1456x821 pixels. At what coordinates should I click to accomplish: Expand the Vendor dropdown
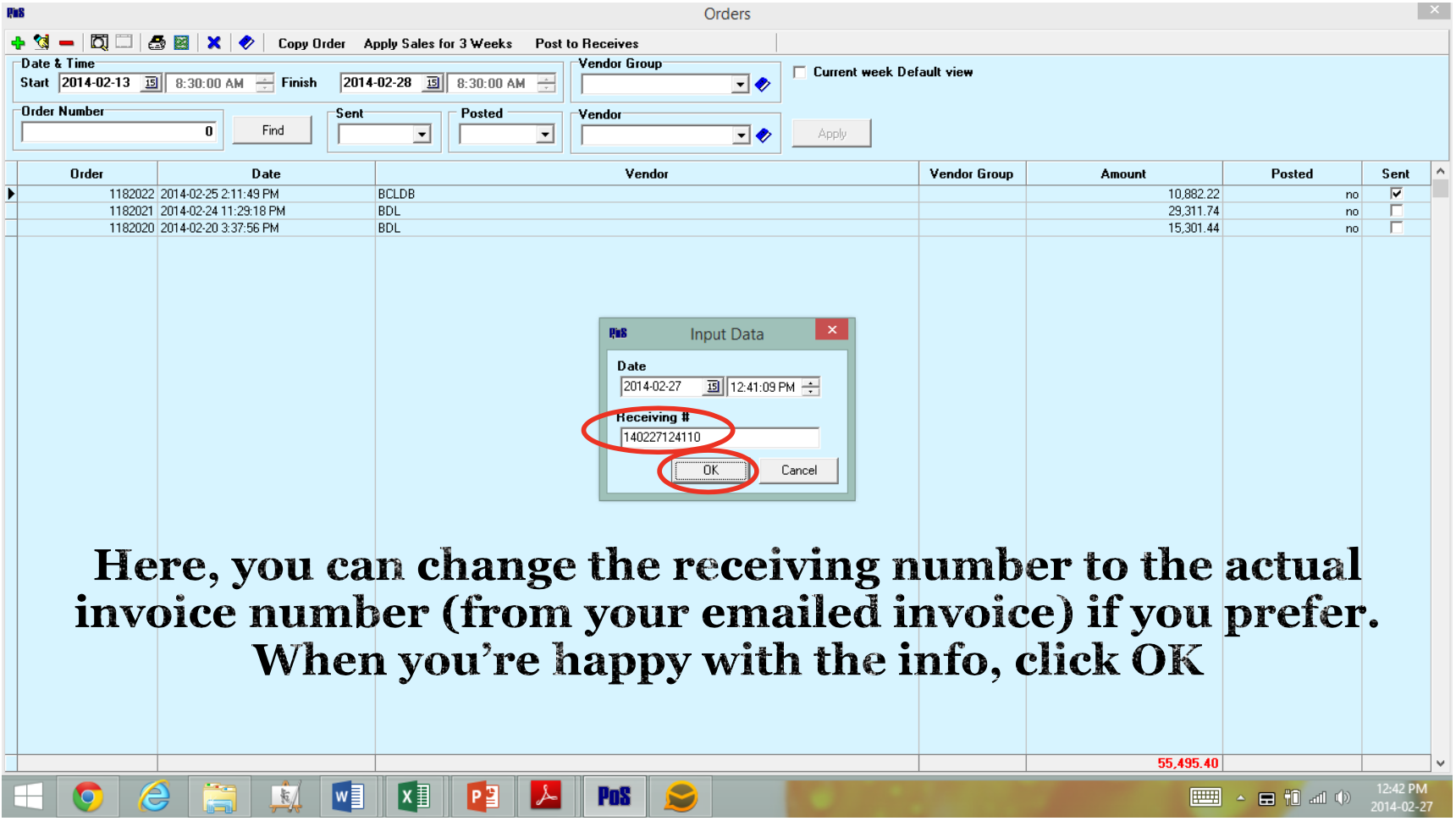click(741, 135)
